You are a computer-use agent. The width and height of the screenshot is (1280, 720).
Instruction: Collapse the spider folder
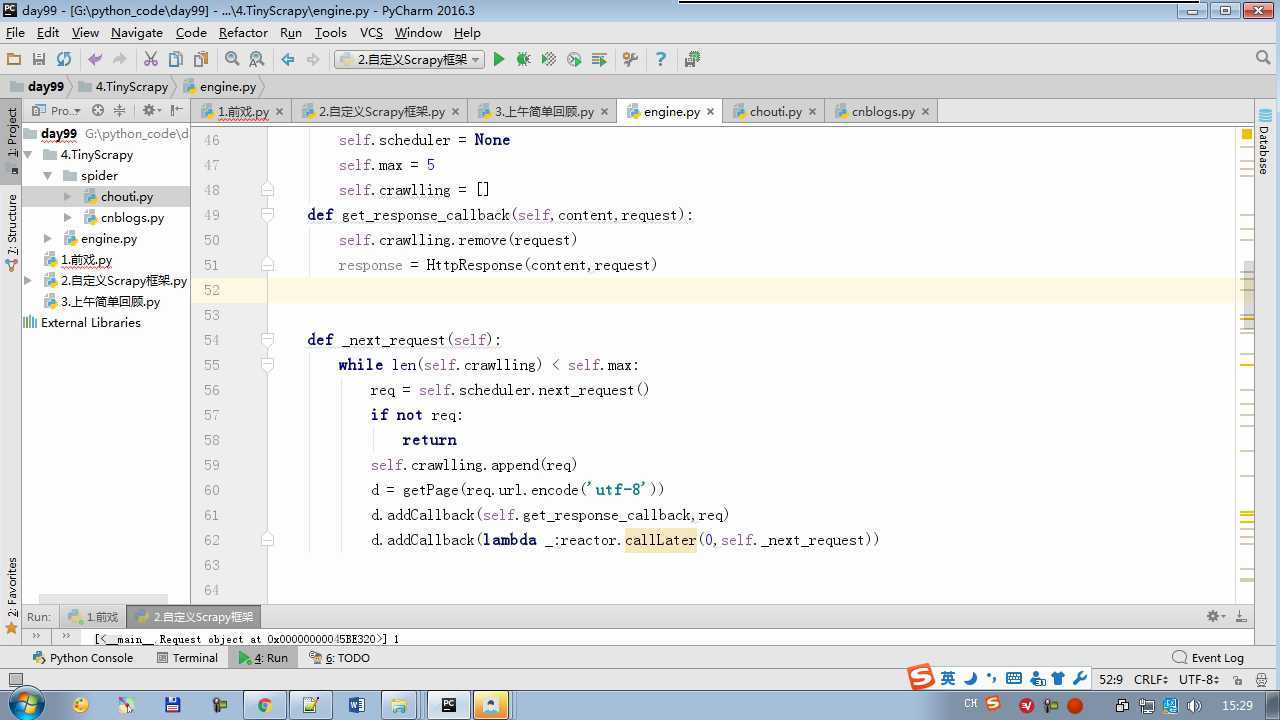[47, 176]
